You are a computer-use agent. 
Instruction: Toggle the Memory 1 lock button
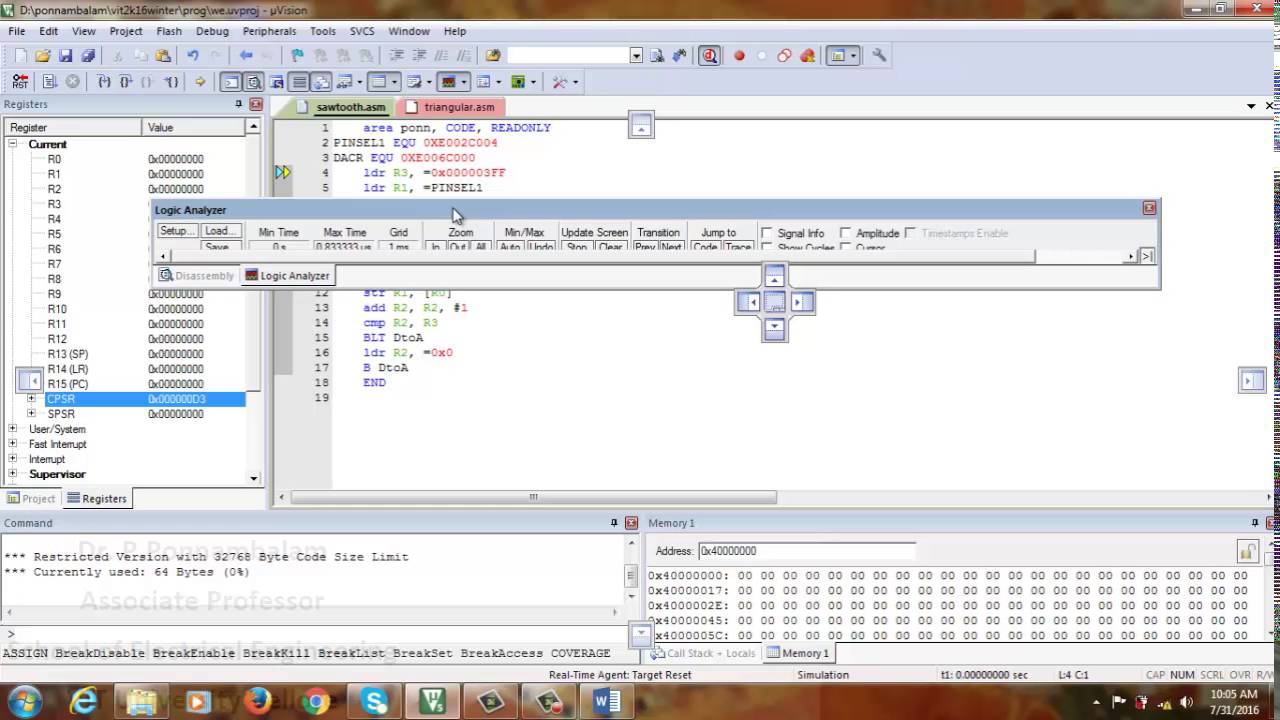[x=1247, y=551]
